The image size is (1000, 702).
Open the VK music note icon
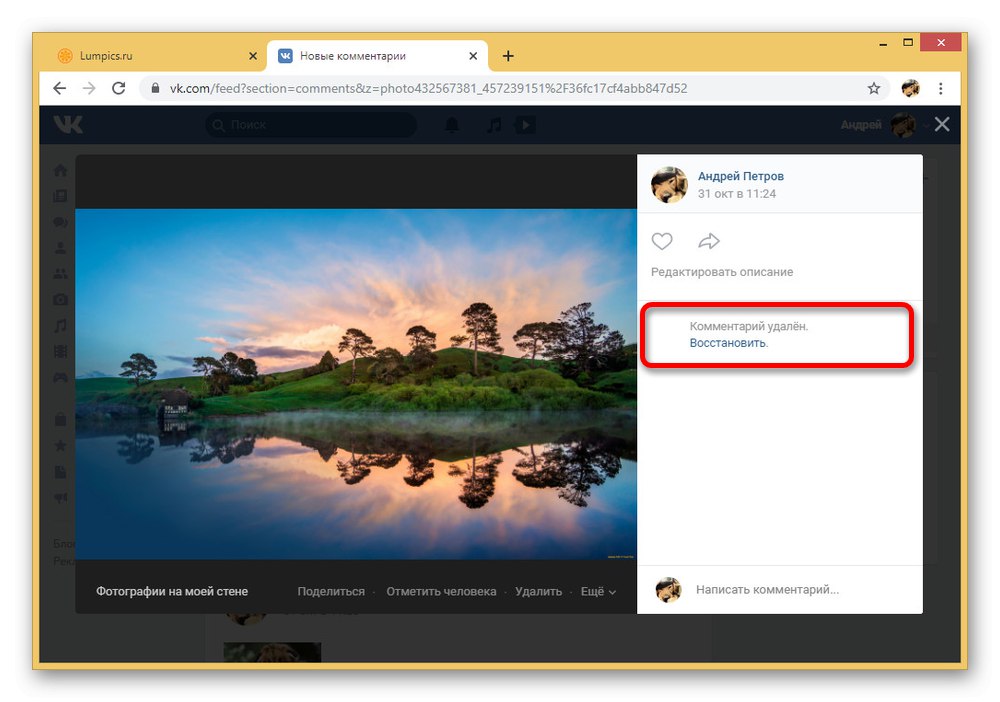pos(494,124)
